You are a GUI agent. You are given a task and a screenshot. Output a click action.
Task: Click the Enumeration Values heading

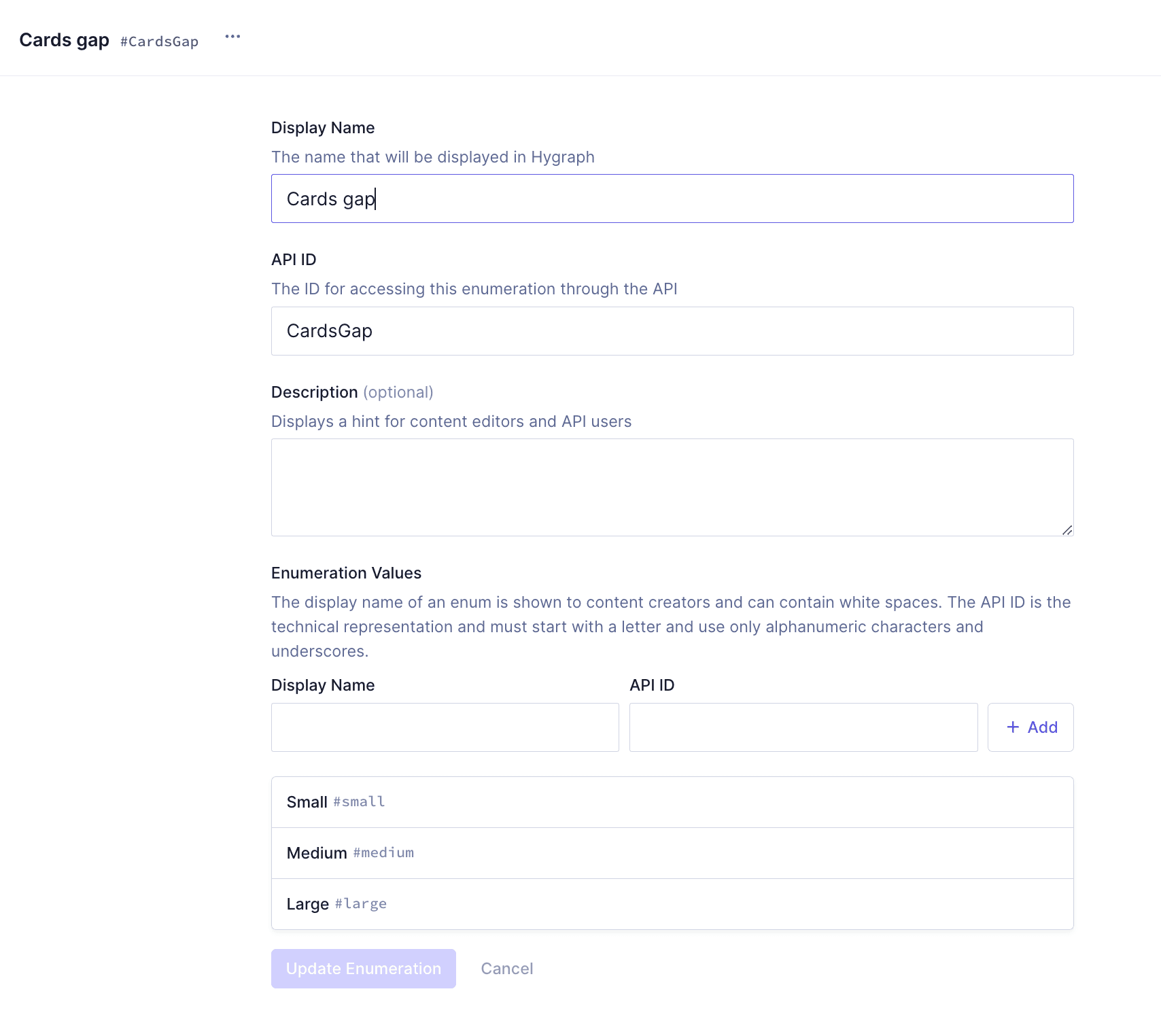coord(346,573)
